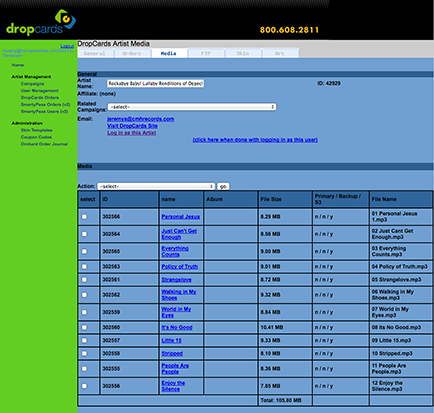Click file size 10.41 MB

tap(272, 328)
